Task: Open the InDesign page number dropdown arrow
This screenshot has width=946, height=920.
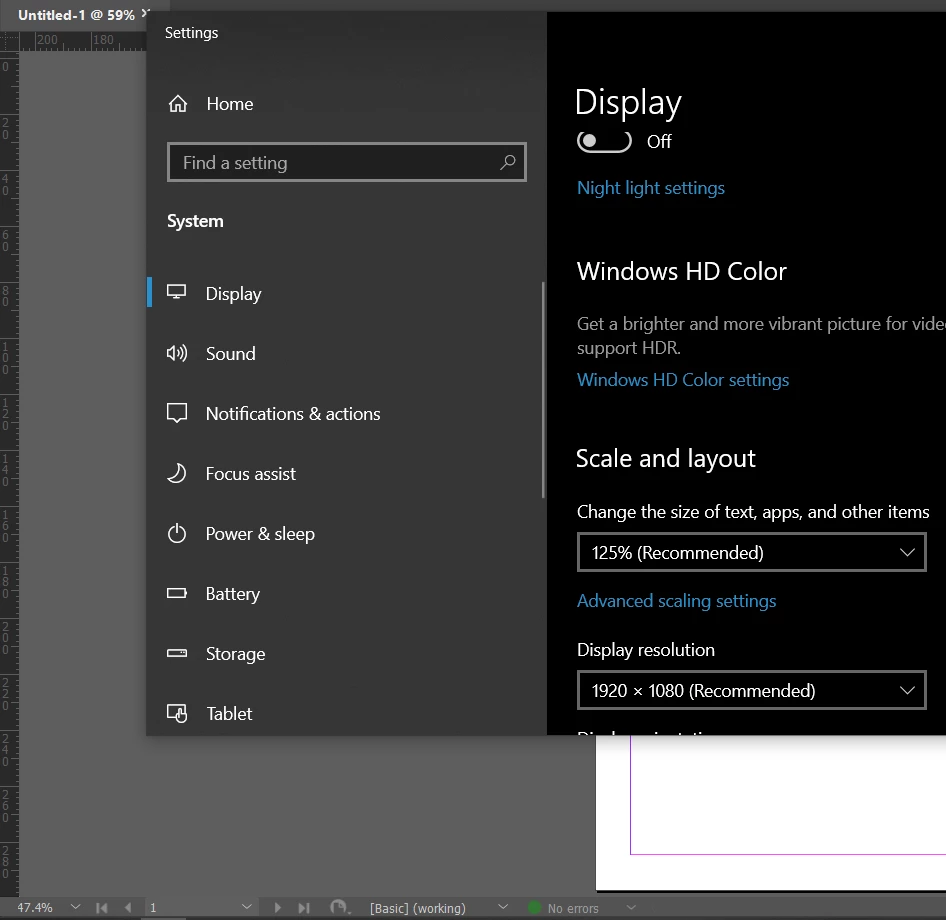Action: click(246, 907)
